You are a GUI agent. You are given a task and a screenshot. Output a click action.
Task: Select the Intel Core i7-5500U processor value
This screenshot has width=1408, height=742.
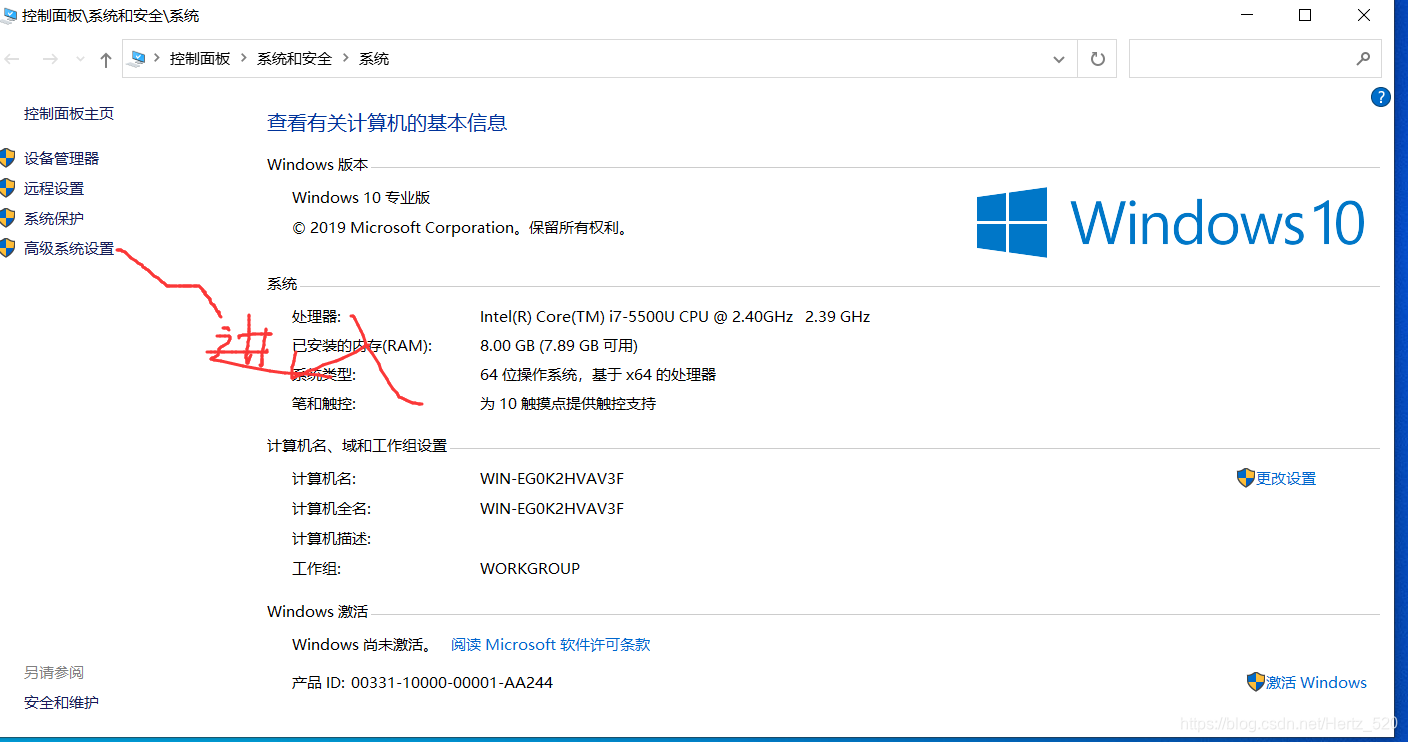pos(675,316)
